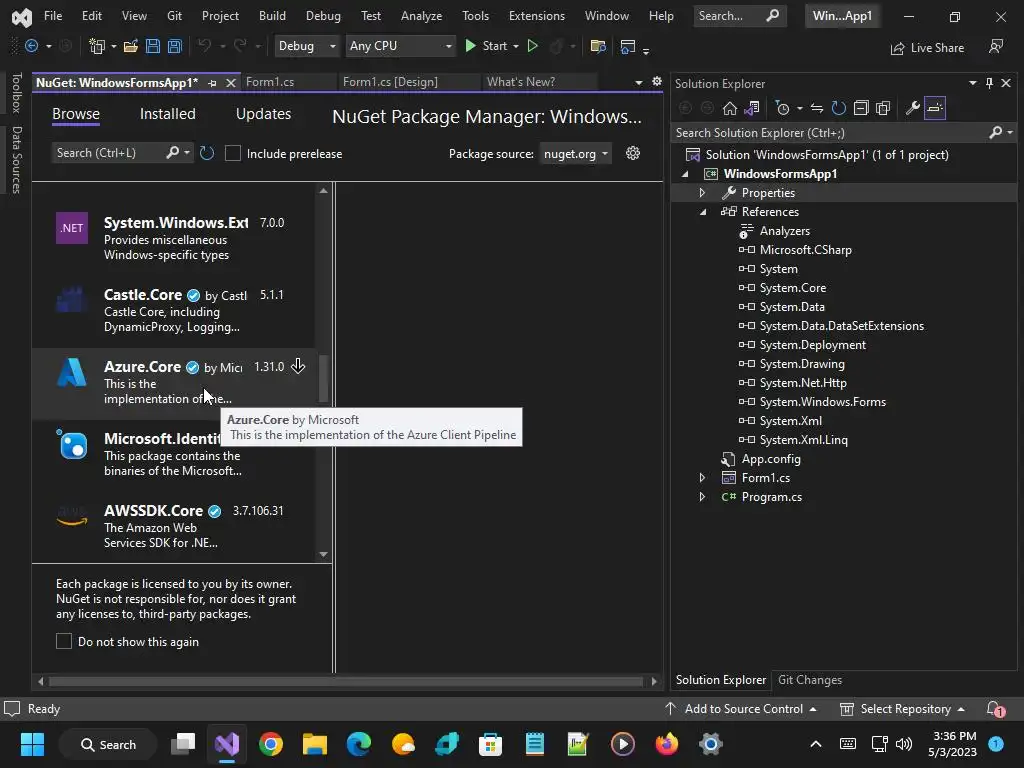Viewport: 1024px width, 768px height.
Task: Click Sync with Active Document arrows icon
Action: tap(816, 108)
